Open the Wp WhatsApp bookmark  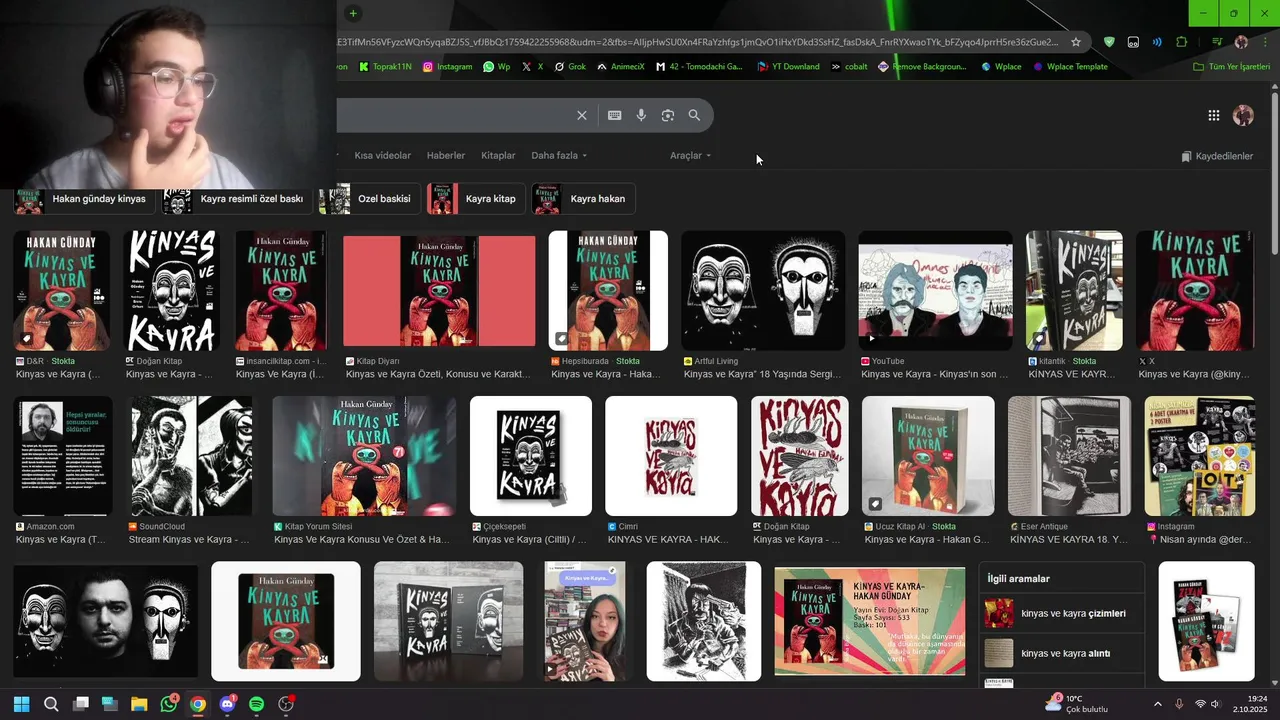[497, 67]
